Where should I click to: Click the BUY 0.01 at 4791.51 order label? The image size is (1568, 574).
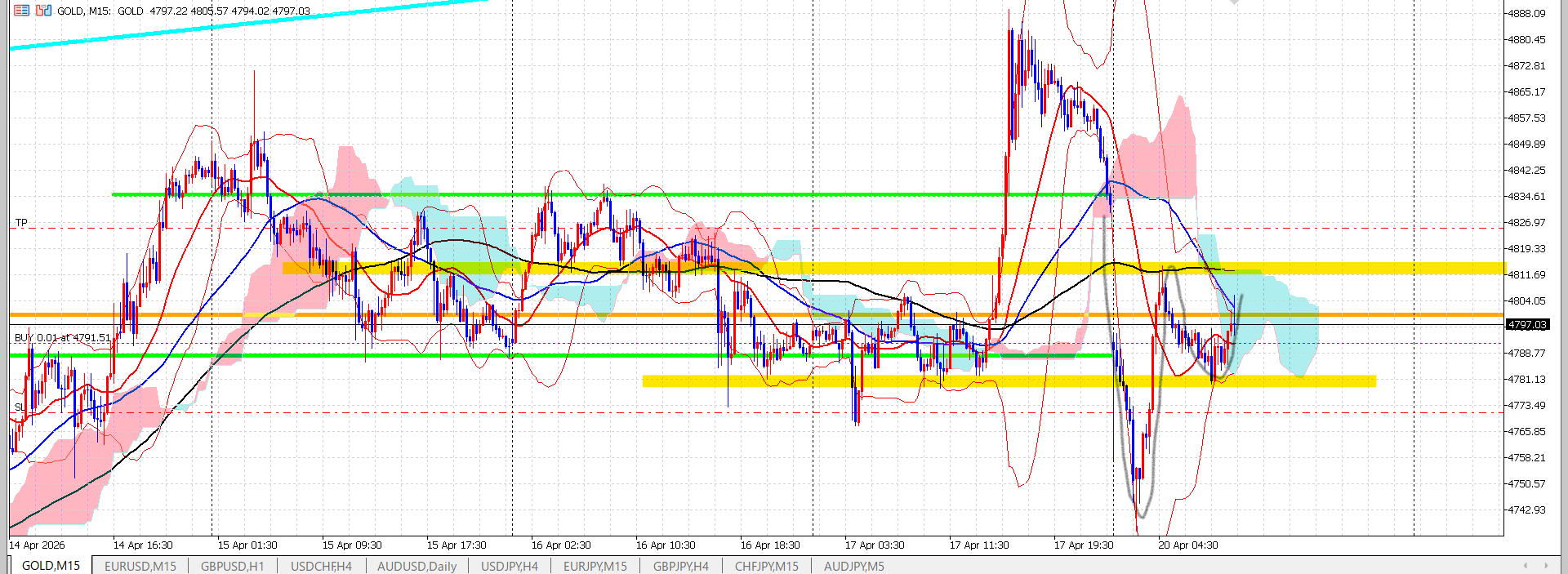click(62, 337)
